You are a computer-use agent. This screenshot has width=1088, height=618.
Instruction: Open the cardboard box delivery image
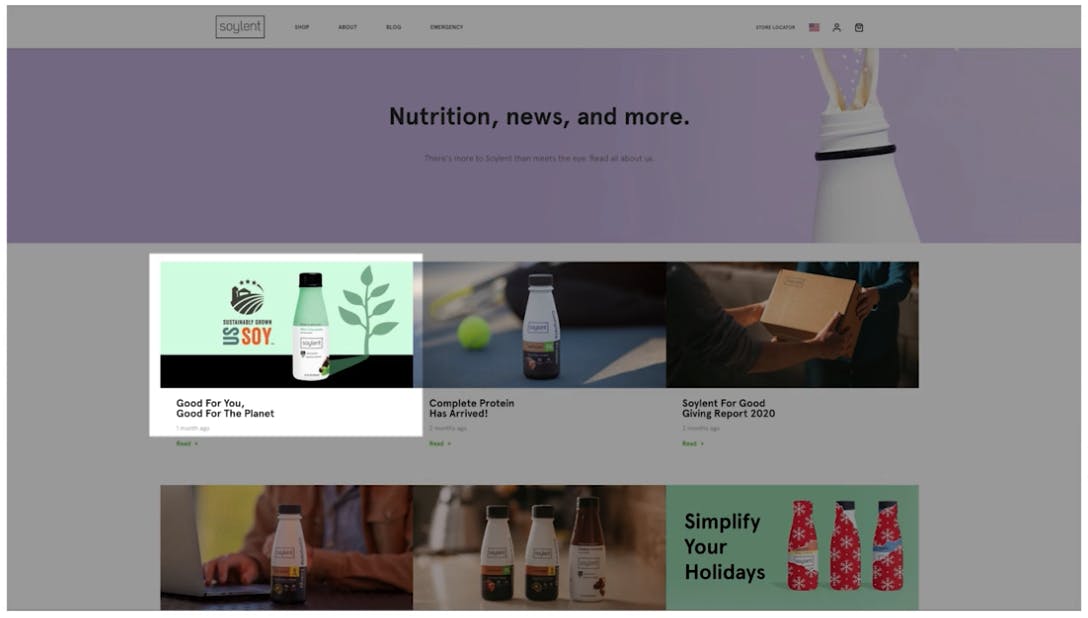click(x=792, y=325)
